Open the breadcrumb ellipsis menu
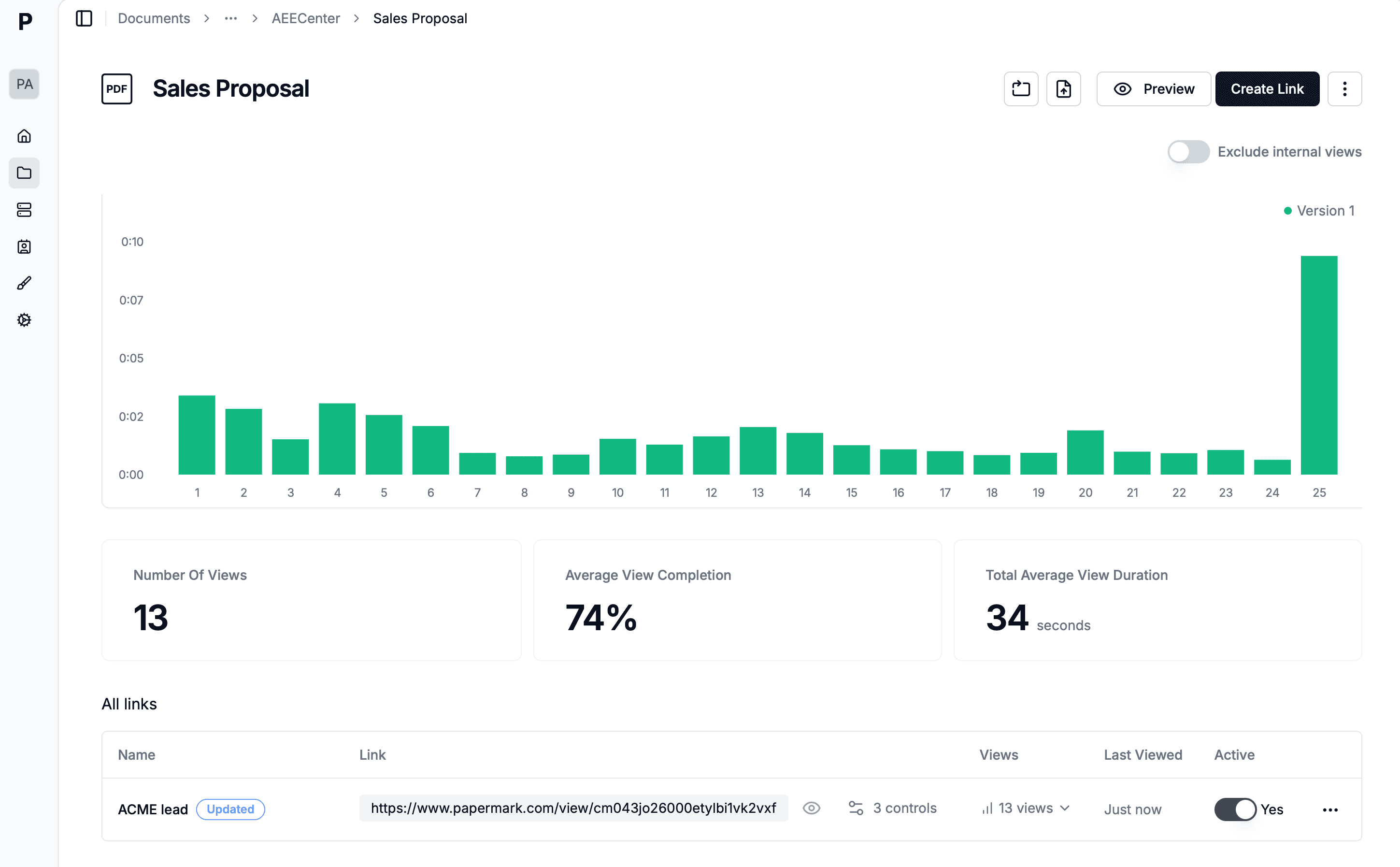The image size is (1400, 867). point(230,18)
